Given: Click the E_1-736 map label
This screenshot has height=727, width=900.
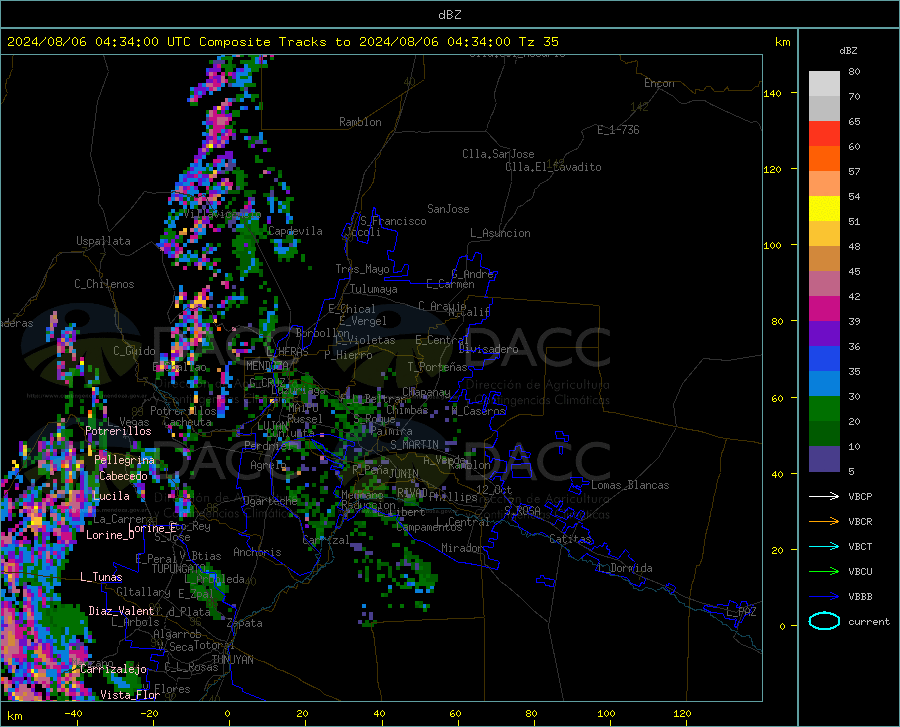Looking at the screenshot, I should pos(618,130).
